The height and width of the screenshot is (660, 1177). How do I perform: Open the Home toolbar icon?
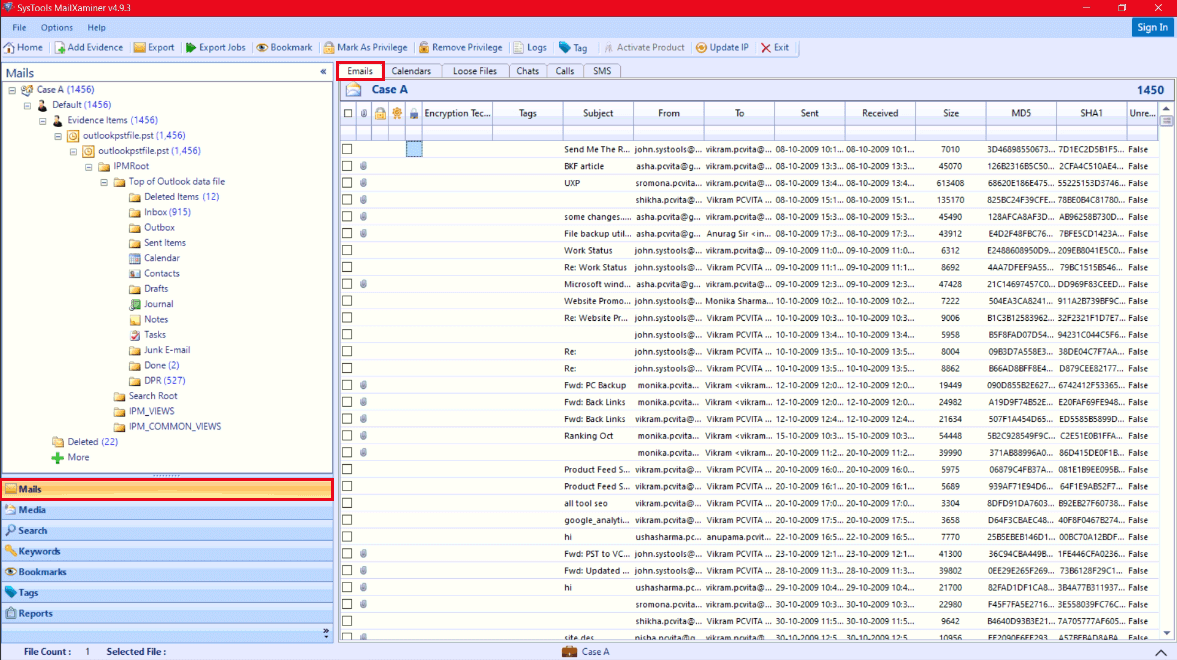tap(24, 47)
